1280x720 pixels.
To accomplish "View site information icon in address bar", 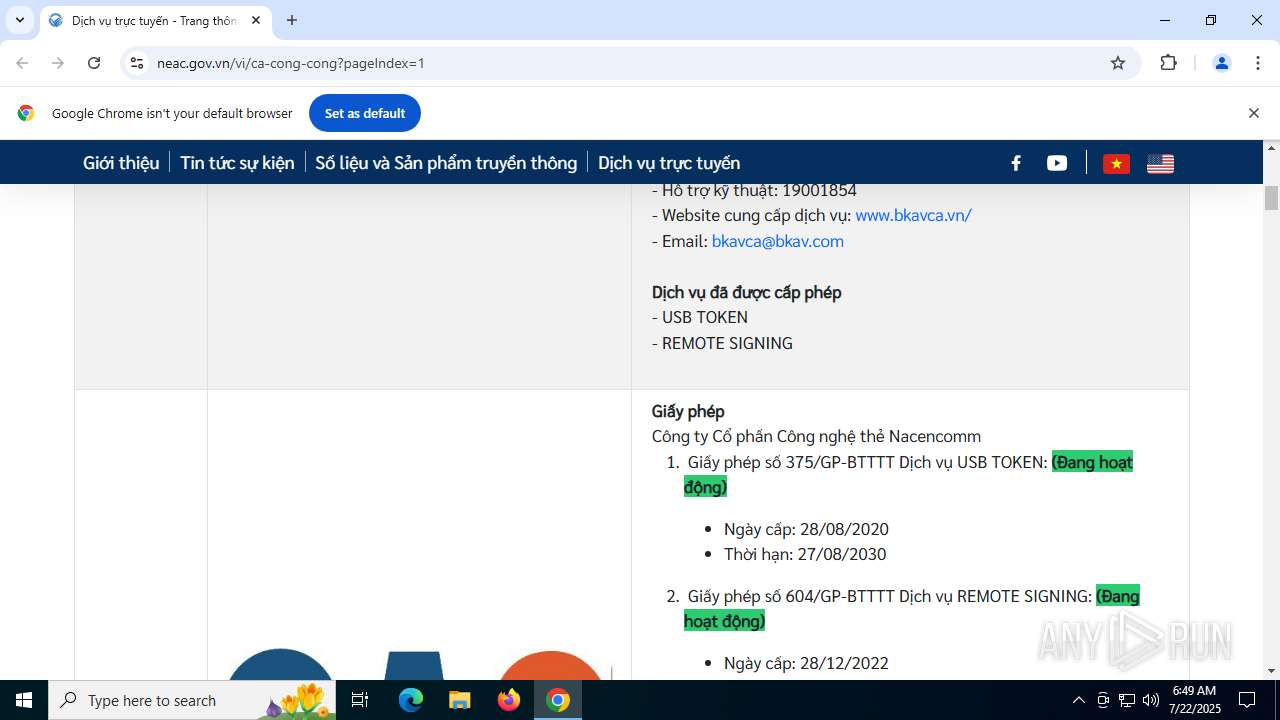I will point(137,63).
